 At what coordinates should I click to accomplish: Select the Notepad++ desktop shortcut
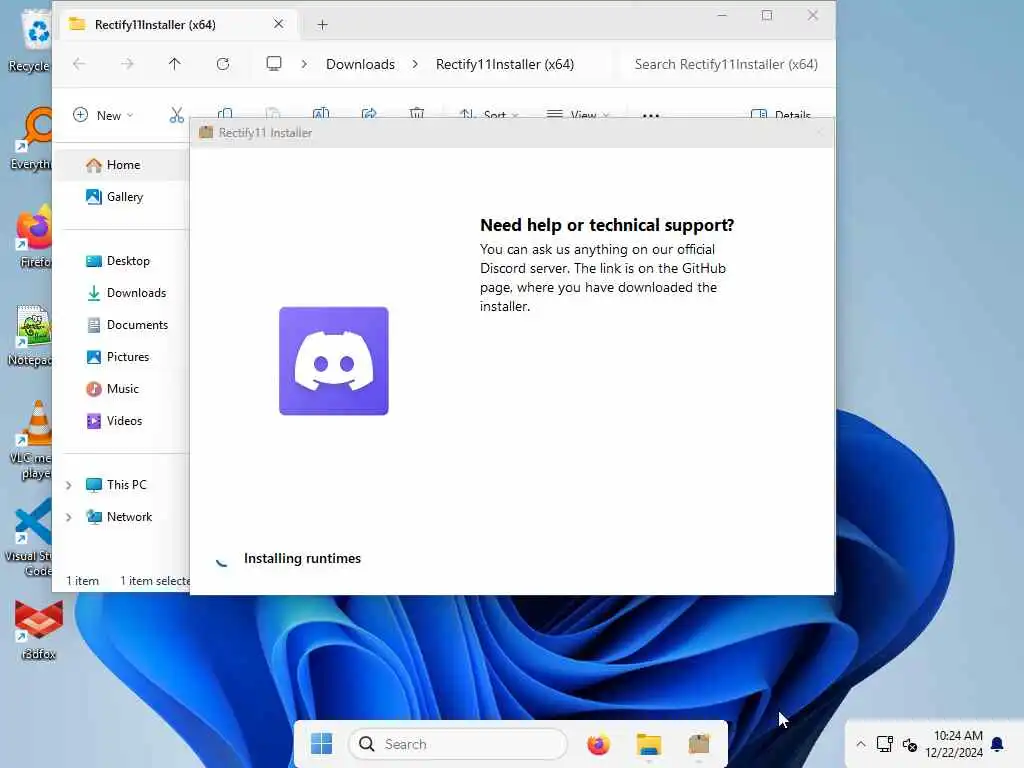click(x=29, y=336)
